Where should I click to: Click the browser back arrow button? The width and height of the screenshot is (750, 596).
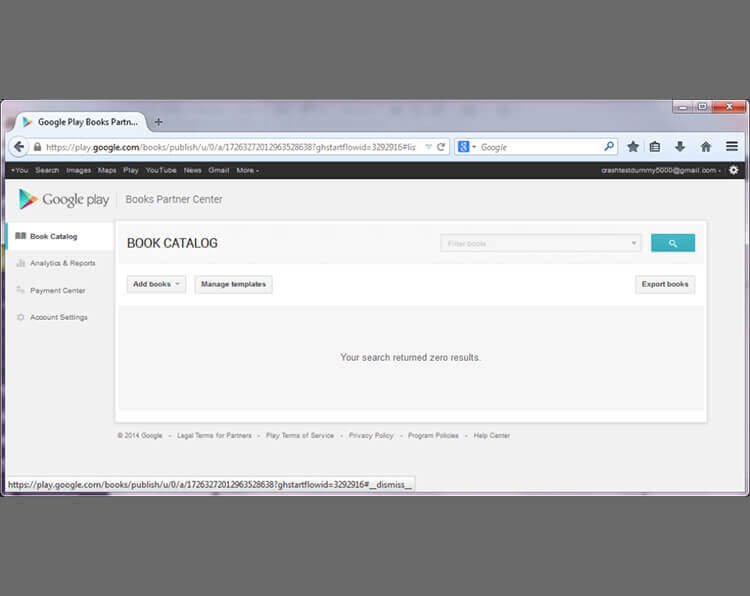(x=19, y=147)
